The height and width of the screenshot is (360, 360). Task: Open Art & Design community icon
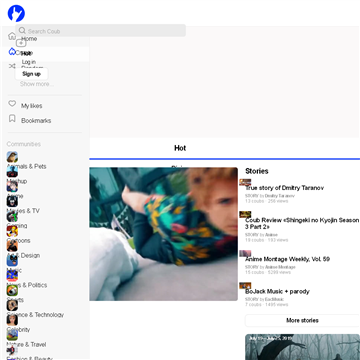(x=12, y=246)
